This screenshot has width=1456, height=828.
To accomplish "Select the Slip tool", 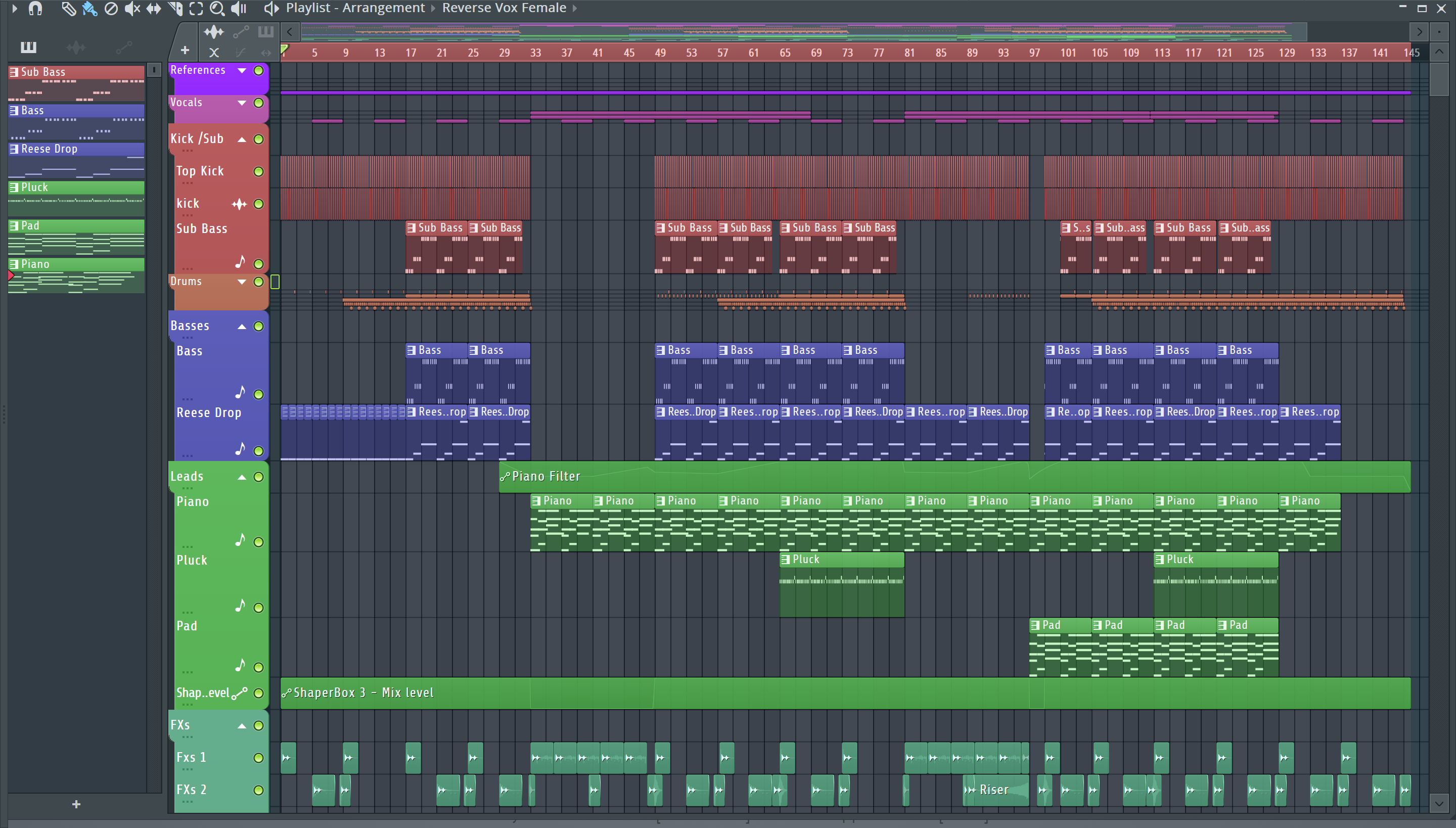I will pyautogui.click(x=154, y=9).
